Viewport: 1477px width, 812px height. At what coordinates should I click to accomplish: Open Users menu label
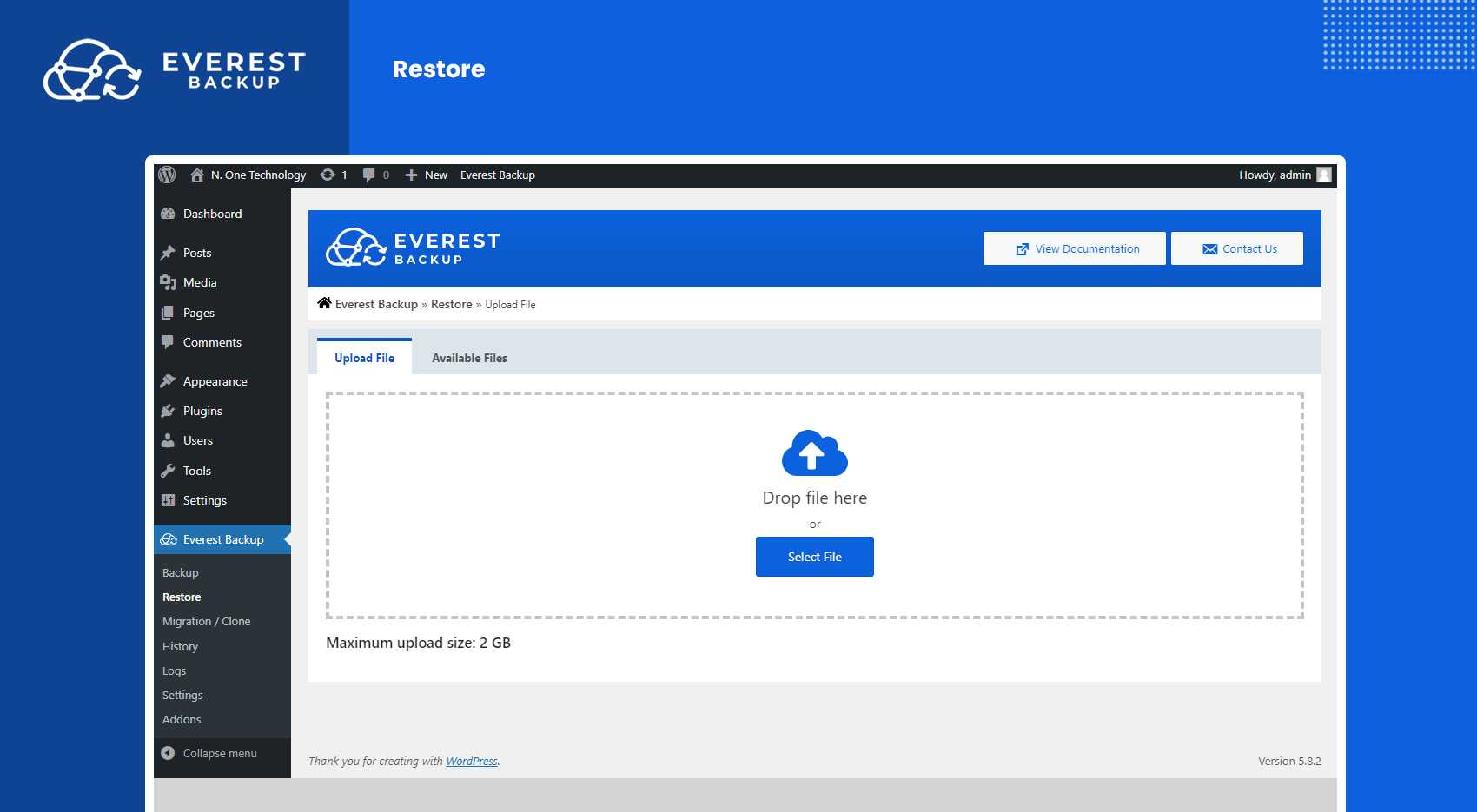[x=198, y=440]
